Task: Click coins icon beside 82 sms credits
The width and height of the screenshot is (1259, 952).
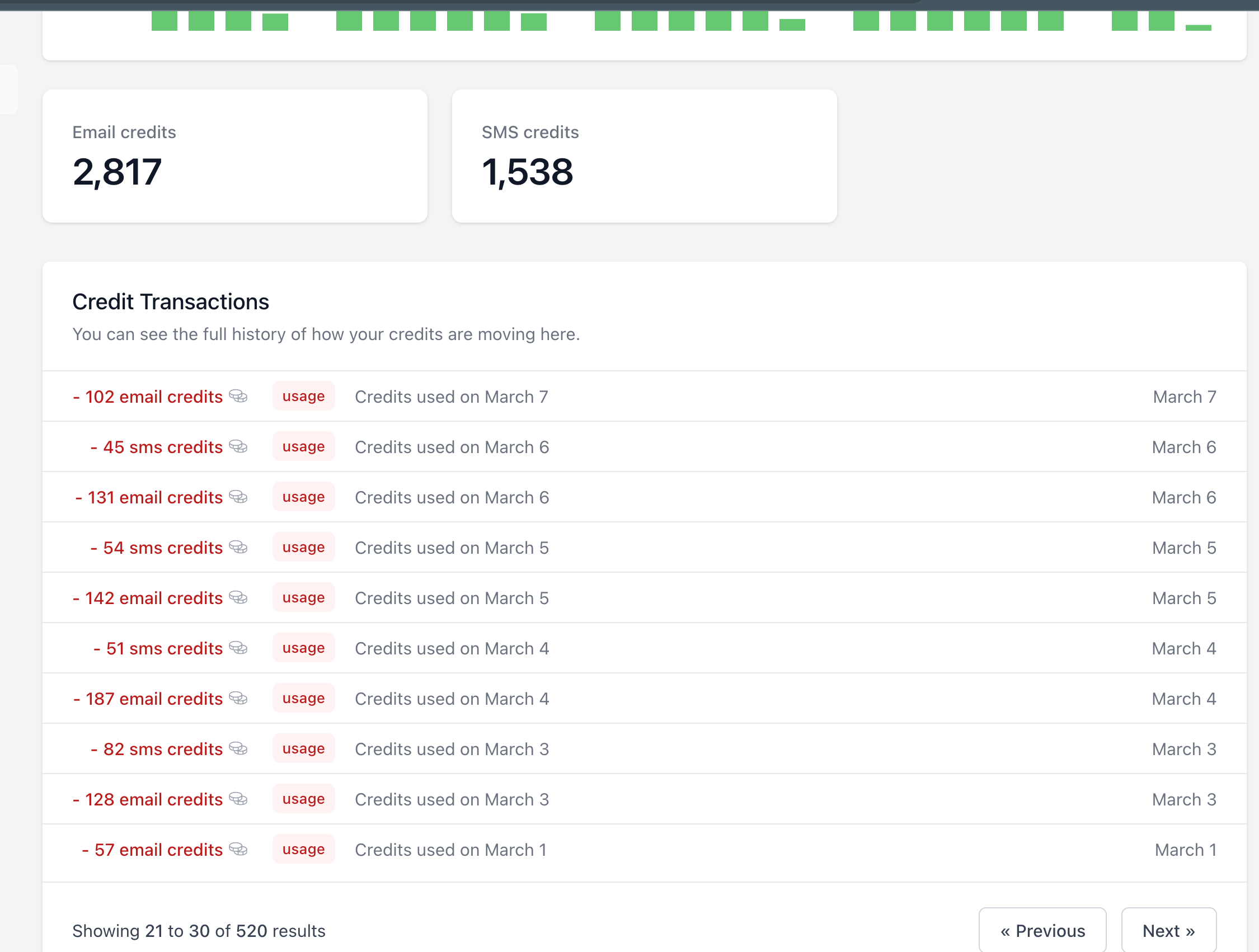Action: tap(238, 749)
